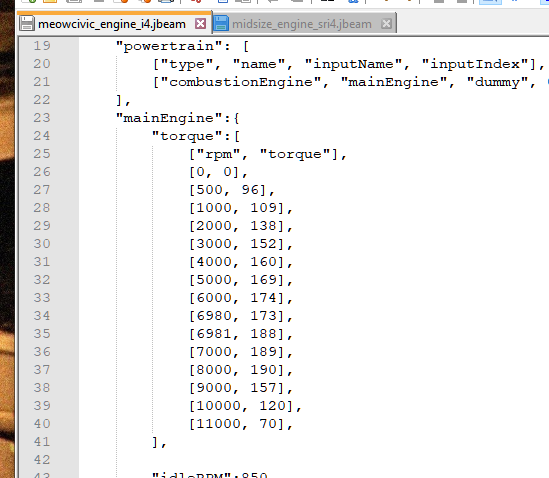This screenshot has width=549, height=478.
Task: Click the blue disk icon on midsize_engine_sri4.jbeam tab
Action: click(221, 24)
